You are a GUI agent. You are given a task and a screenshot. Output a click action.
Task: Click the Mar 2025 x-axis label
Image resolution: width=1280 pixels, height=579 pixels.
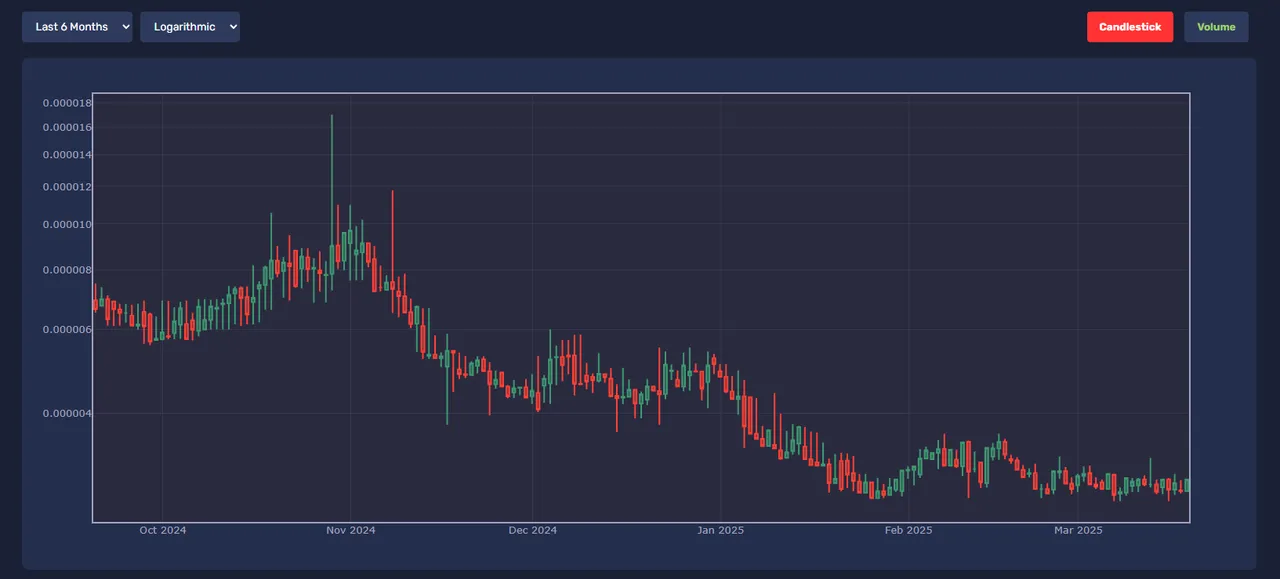(x=1078, y=530)
